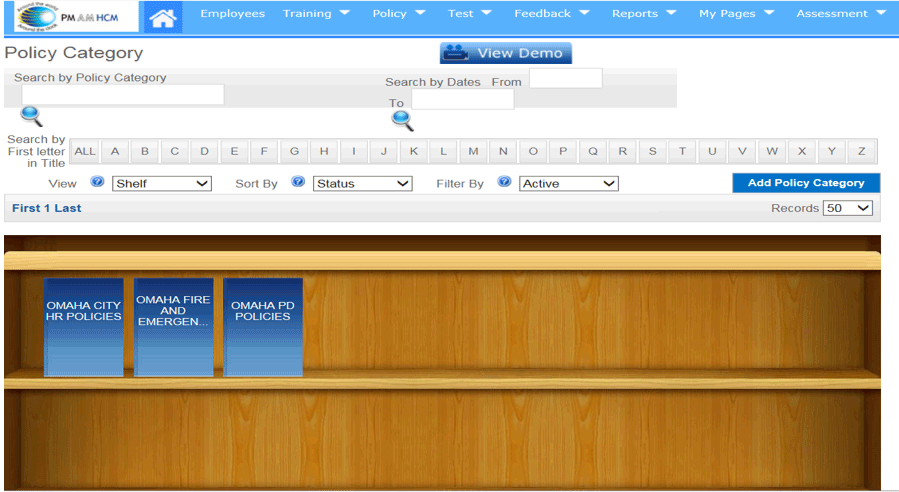Screen dimensions: 899x492
Task: Filter titles by the letter O
Action: coord(533,152)
